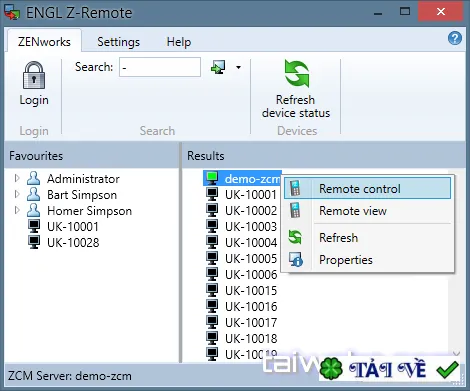Image resolution: width=470 pixels, height=391 pixels.
Task: Select UK-10018 in Results list
Action: pos(251,339)
